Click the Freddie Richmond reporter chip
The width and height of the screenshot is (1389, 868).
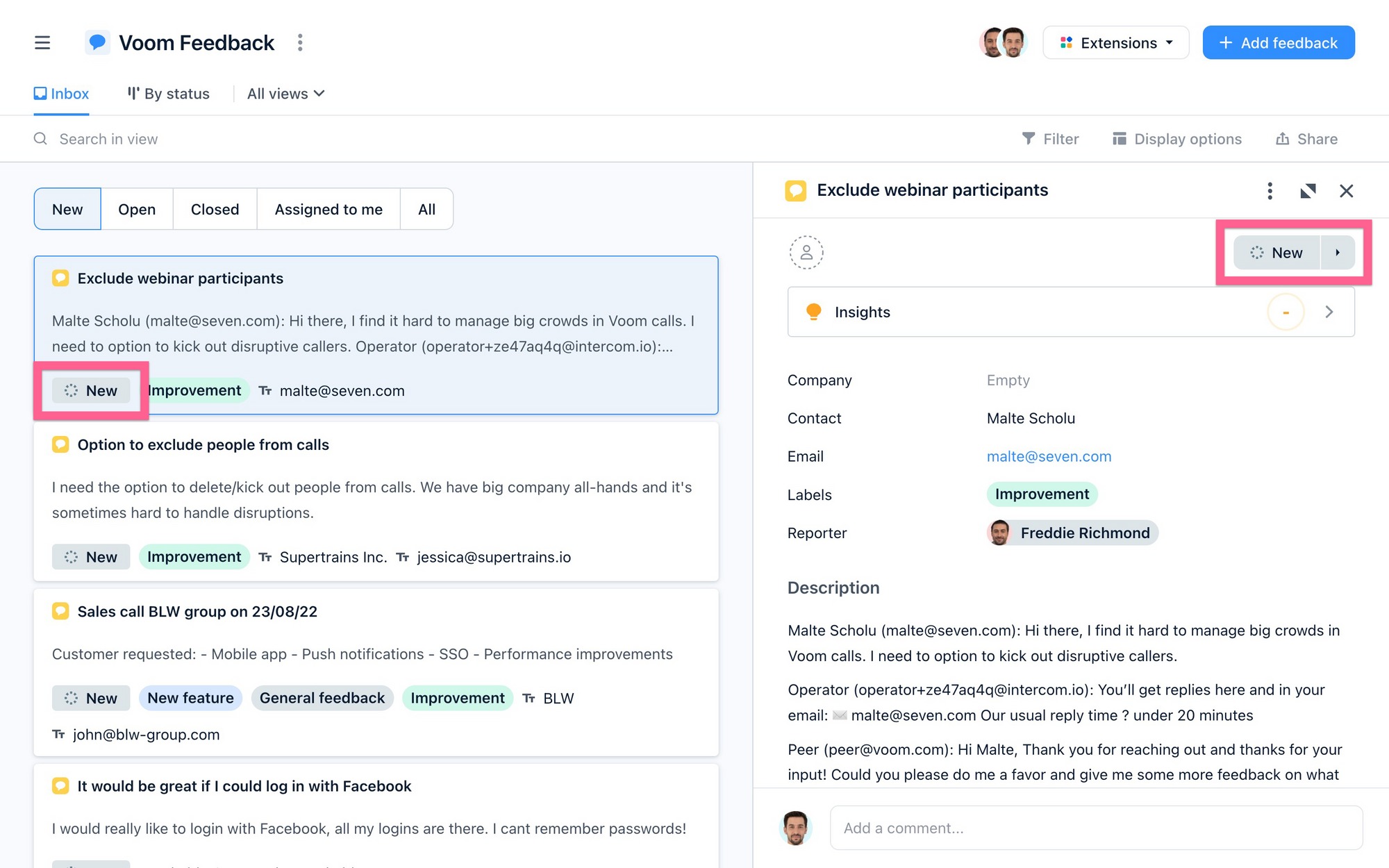coord(1072,533)
